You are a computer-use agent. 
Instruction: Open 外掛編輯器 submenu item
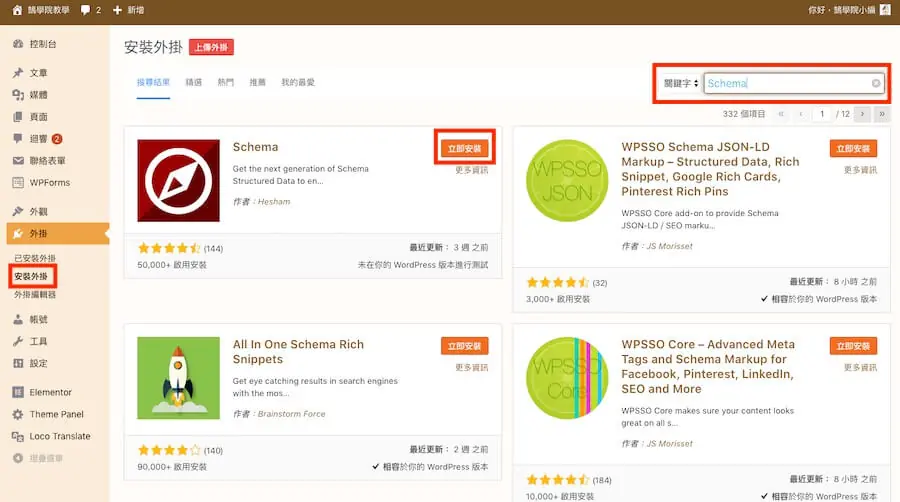click(35, 295)
